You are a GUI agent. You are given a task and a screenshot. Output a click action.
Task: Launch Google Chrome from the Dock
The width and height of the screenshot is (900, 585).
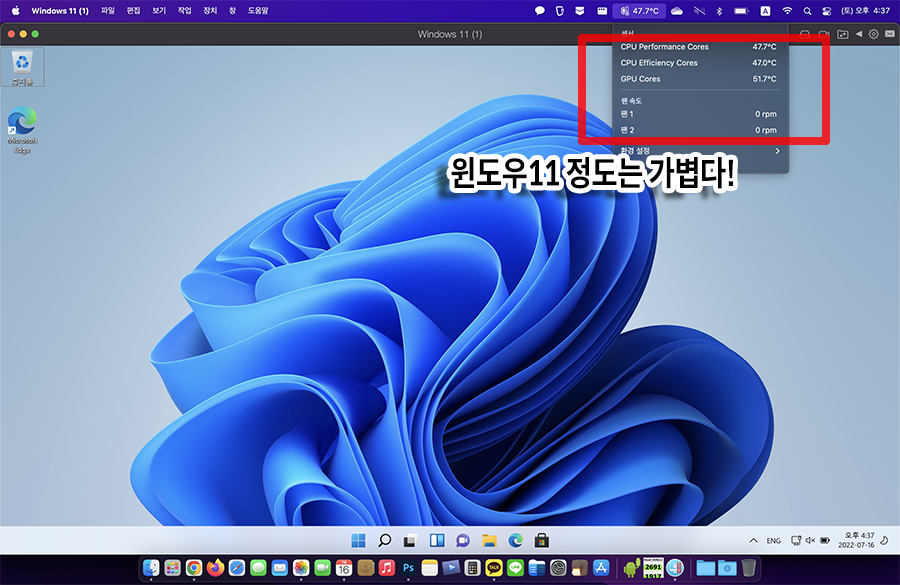point(194,568)
